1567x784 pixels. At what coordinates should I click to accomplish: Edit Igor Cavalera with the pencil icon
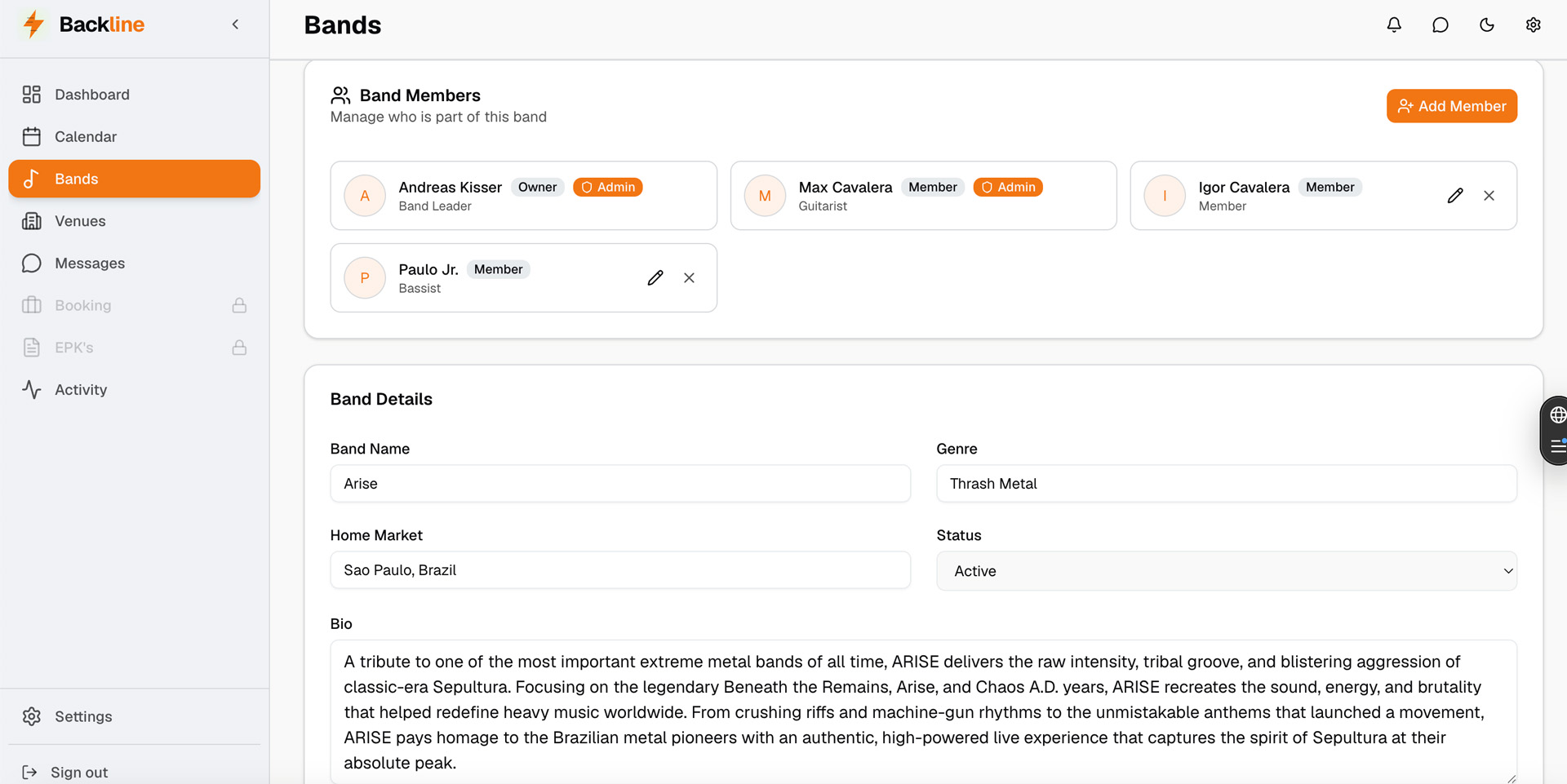[x=1455, y=196]
